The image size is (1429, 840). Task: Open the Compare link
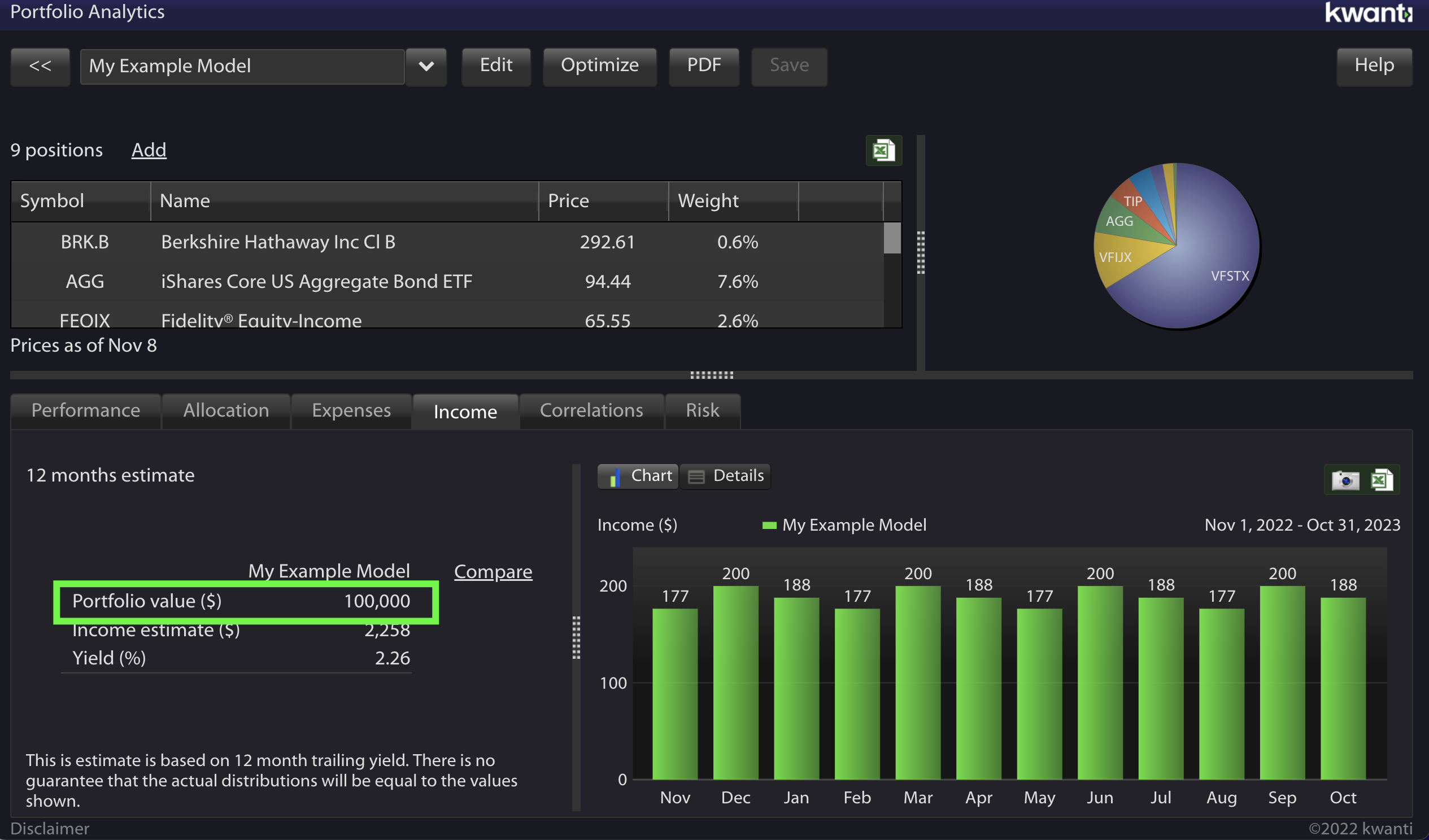[493, 571]
